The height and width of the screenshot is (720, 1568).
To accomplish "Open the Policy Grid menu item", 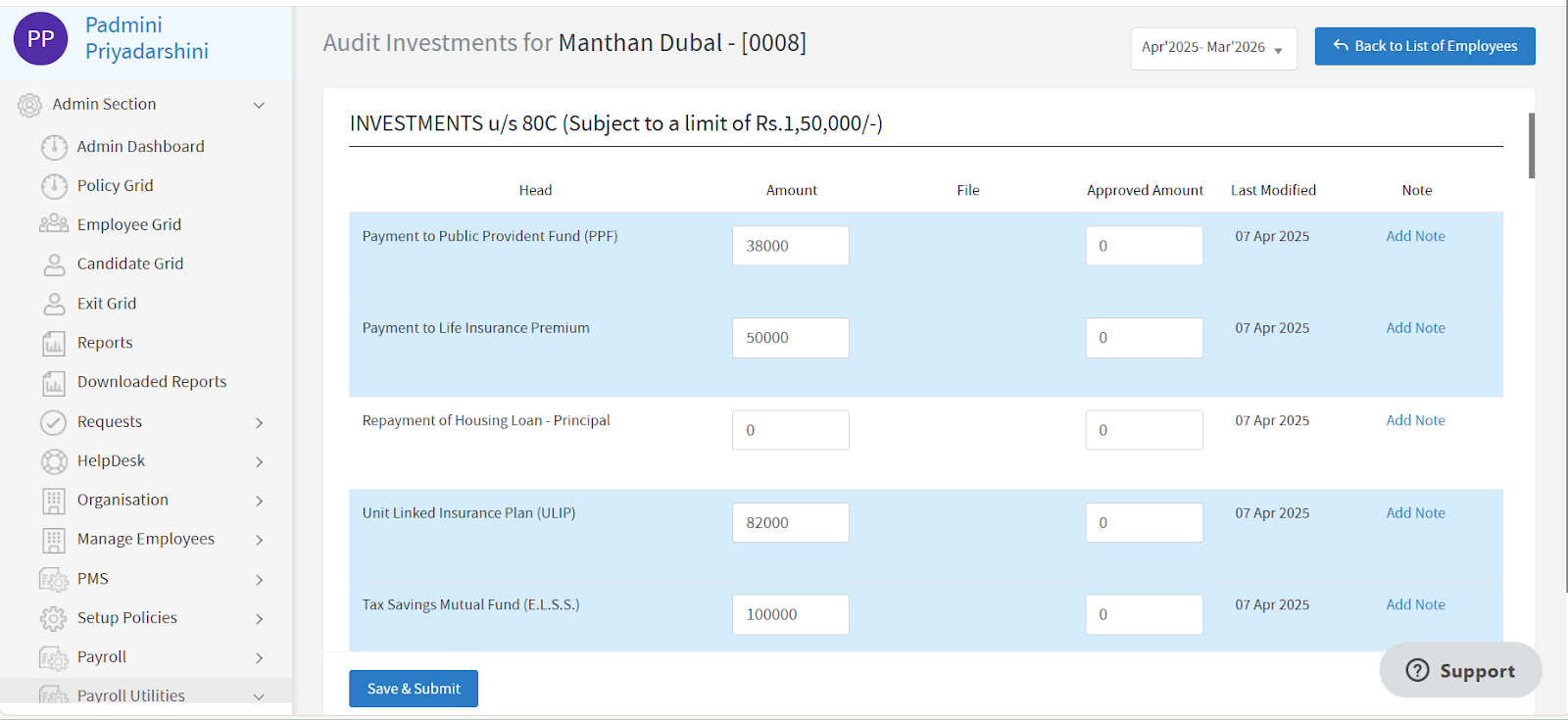I will [115, 185].
